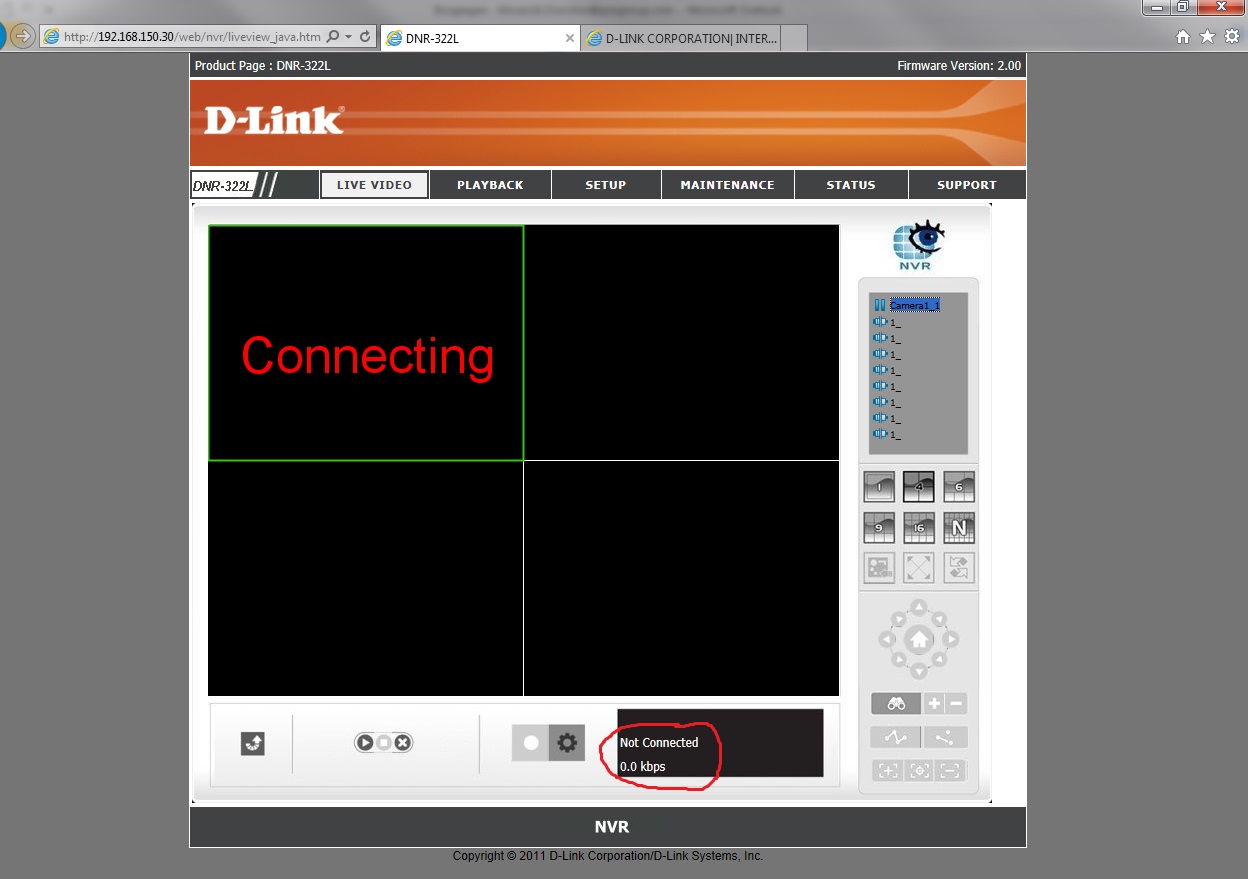Image resolution: width=1248 pixels, height=879 pixels.
Task: Open the MAINTENANCE menu
Action: (727, 185)
